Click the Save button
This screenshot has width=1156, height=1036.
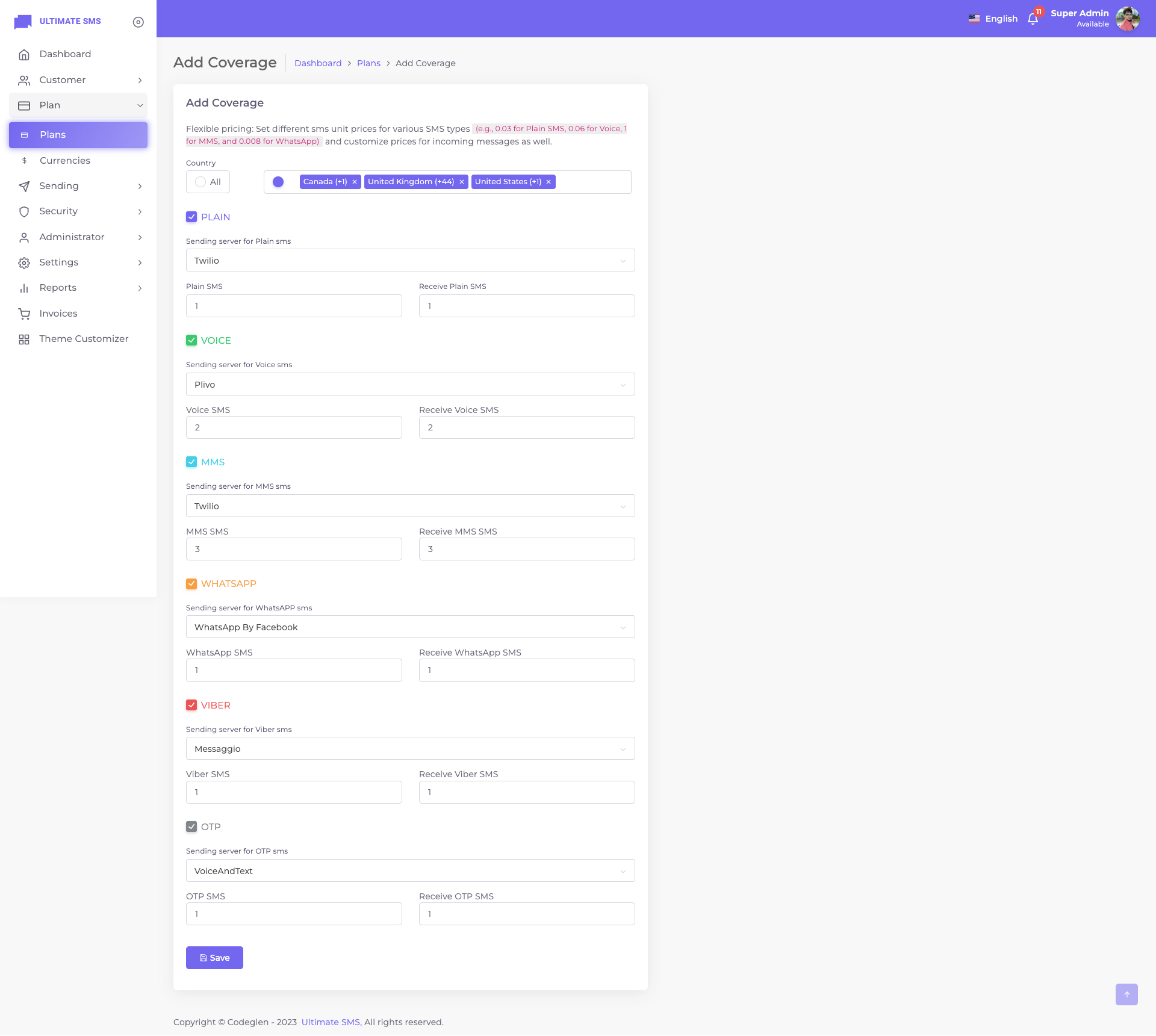pos(214,958)
